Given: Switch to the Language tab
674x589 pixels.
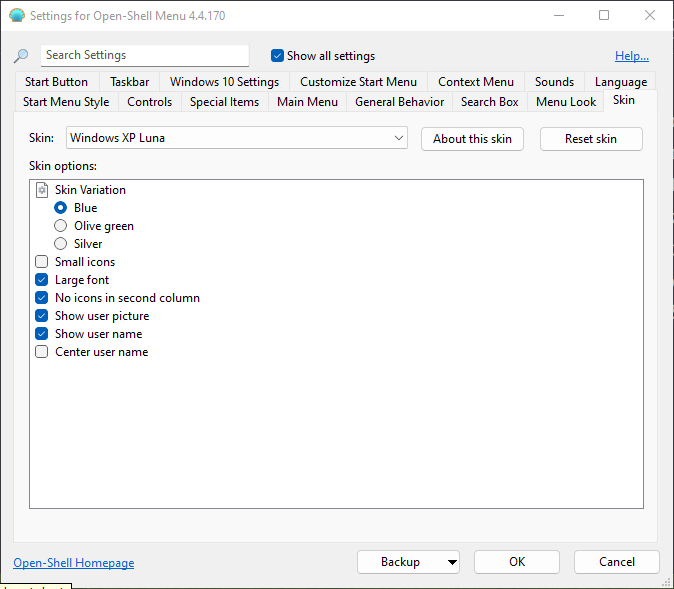Looking at the screenshot, I should pyautogui.click(x=621, y=82).
